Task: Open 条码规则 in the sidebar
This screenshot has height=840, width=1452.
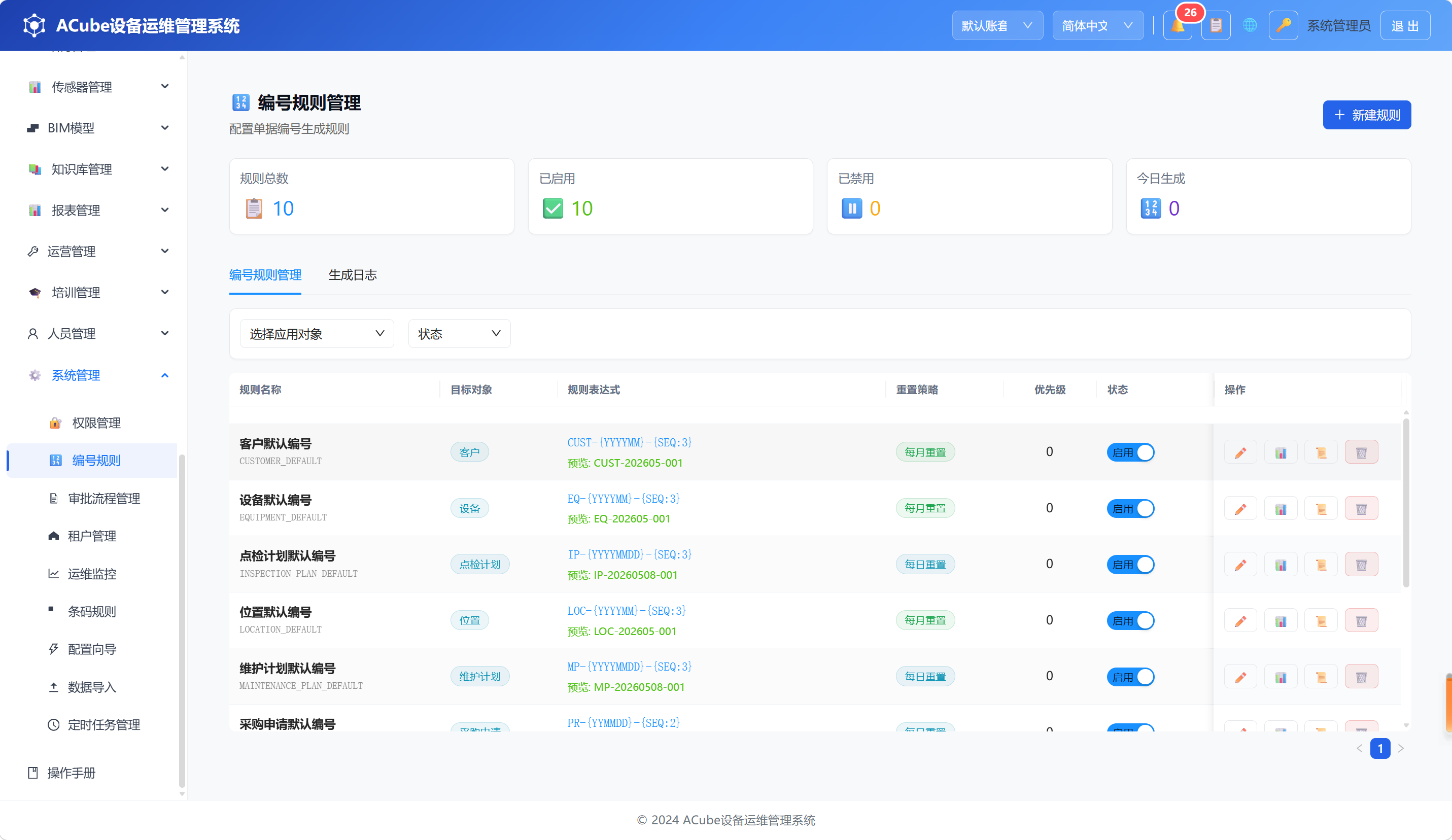Action: (x=92, y=611)
